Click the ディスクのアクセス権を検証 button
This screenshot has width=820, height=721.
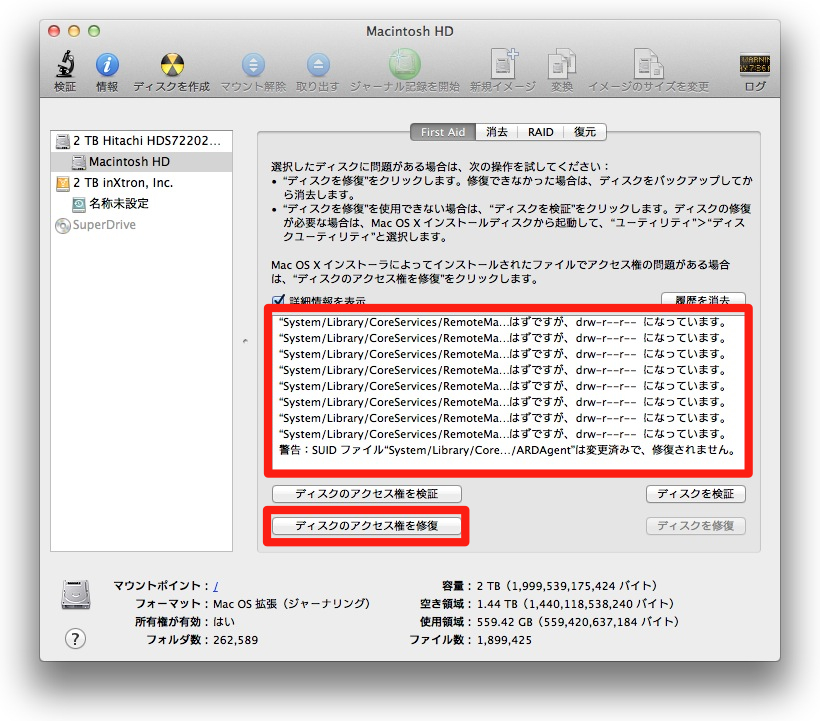pyautogui.click(x=367, y=494)
